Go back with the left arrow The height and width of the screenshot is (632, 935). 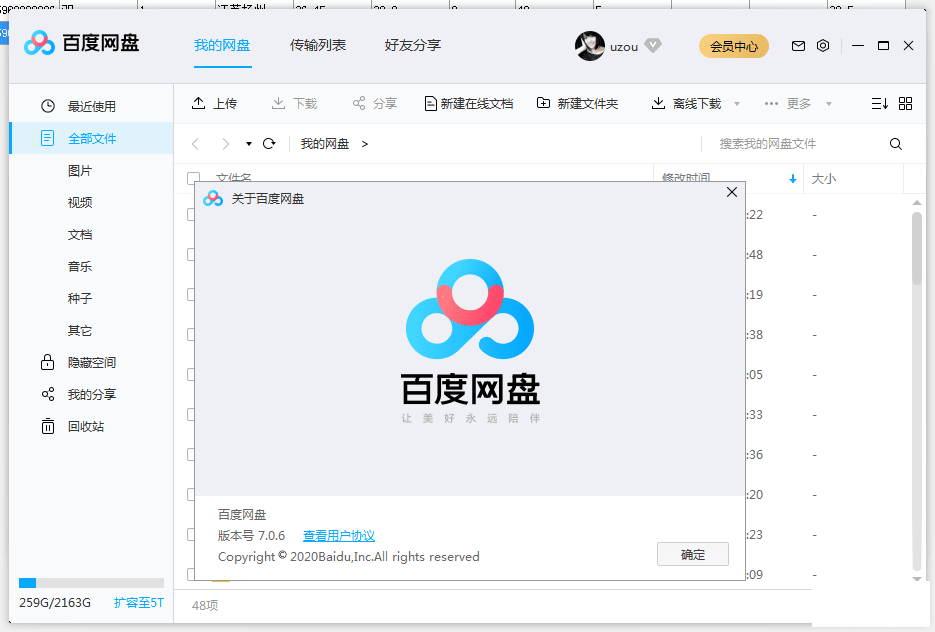(x=195, y=144)
